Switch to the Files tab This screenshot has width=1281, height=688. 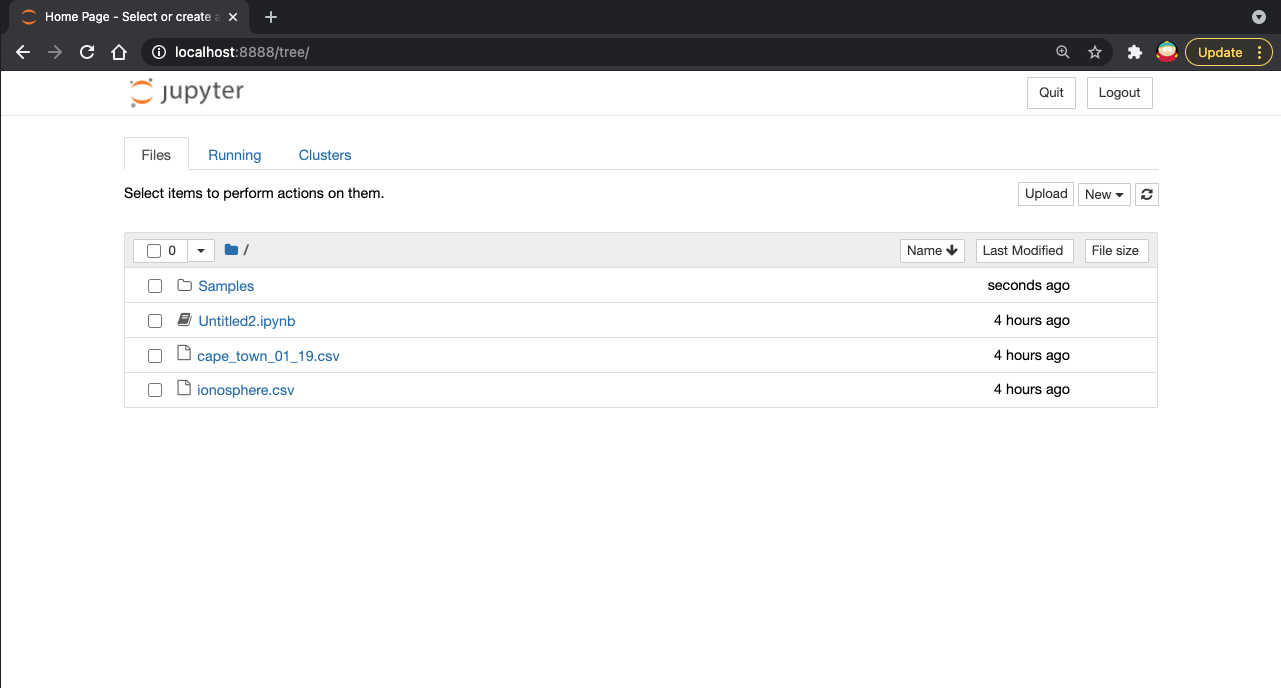pyautogui.click(x=156, y=155)
